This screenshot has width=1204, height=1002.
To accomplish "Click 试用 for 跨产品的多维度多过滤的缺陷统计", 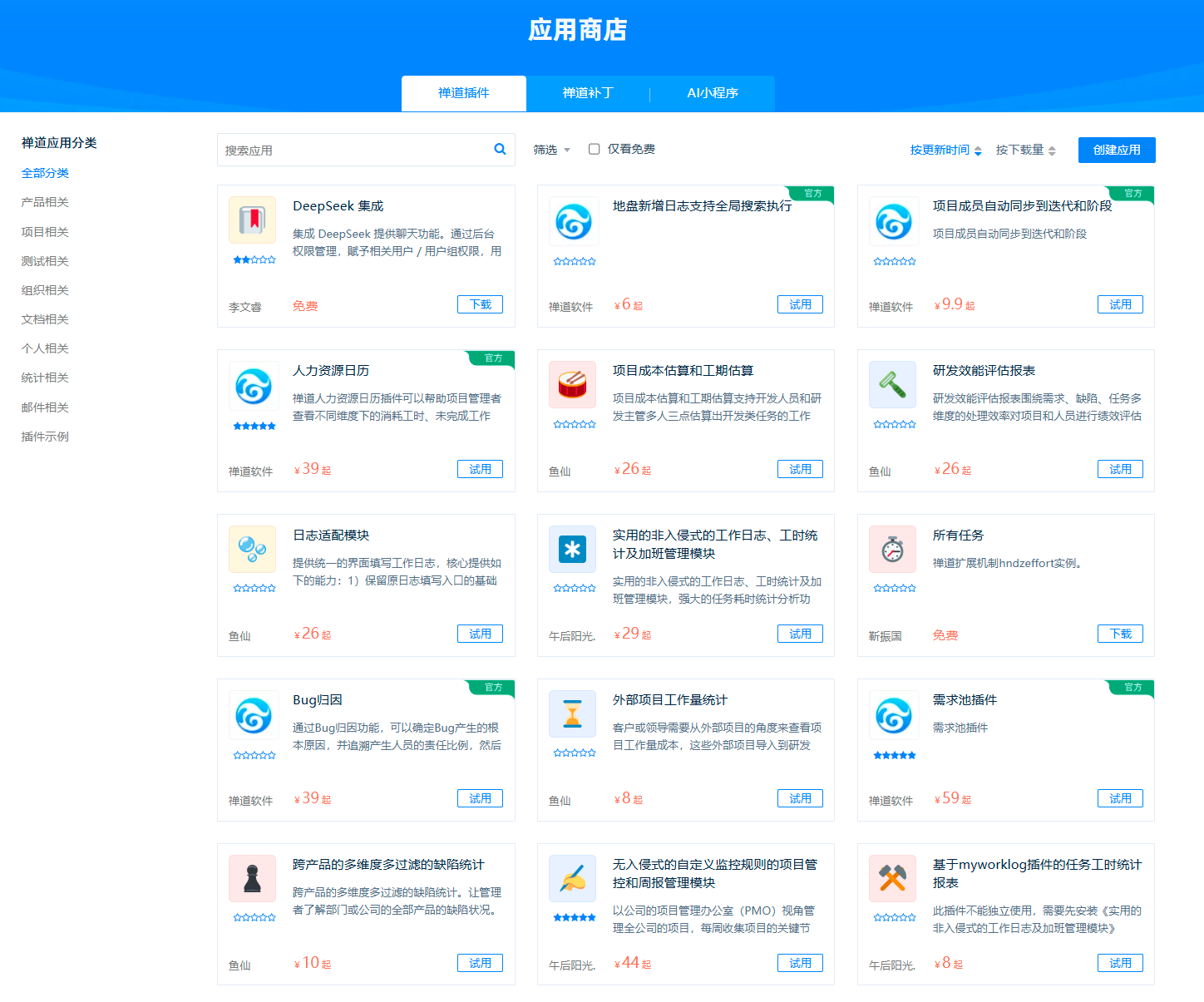I will pos(480,963).
